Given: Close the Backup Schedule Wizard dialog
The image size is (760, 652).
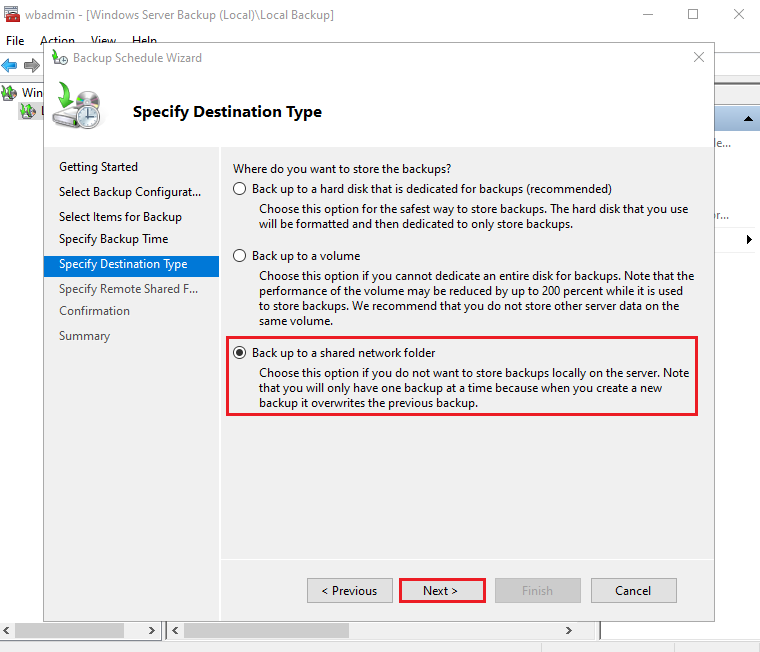Looking at the screenshot, I should click(x=699, y=58).
